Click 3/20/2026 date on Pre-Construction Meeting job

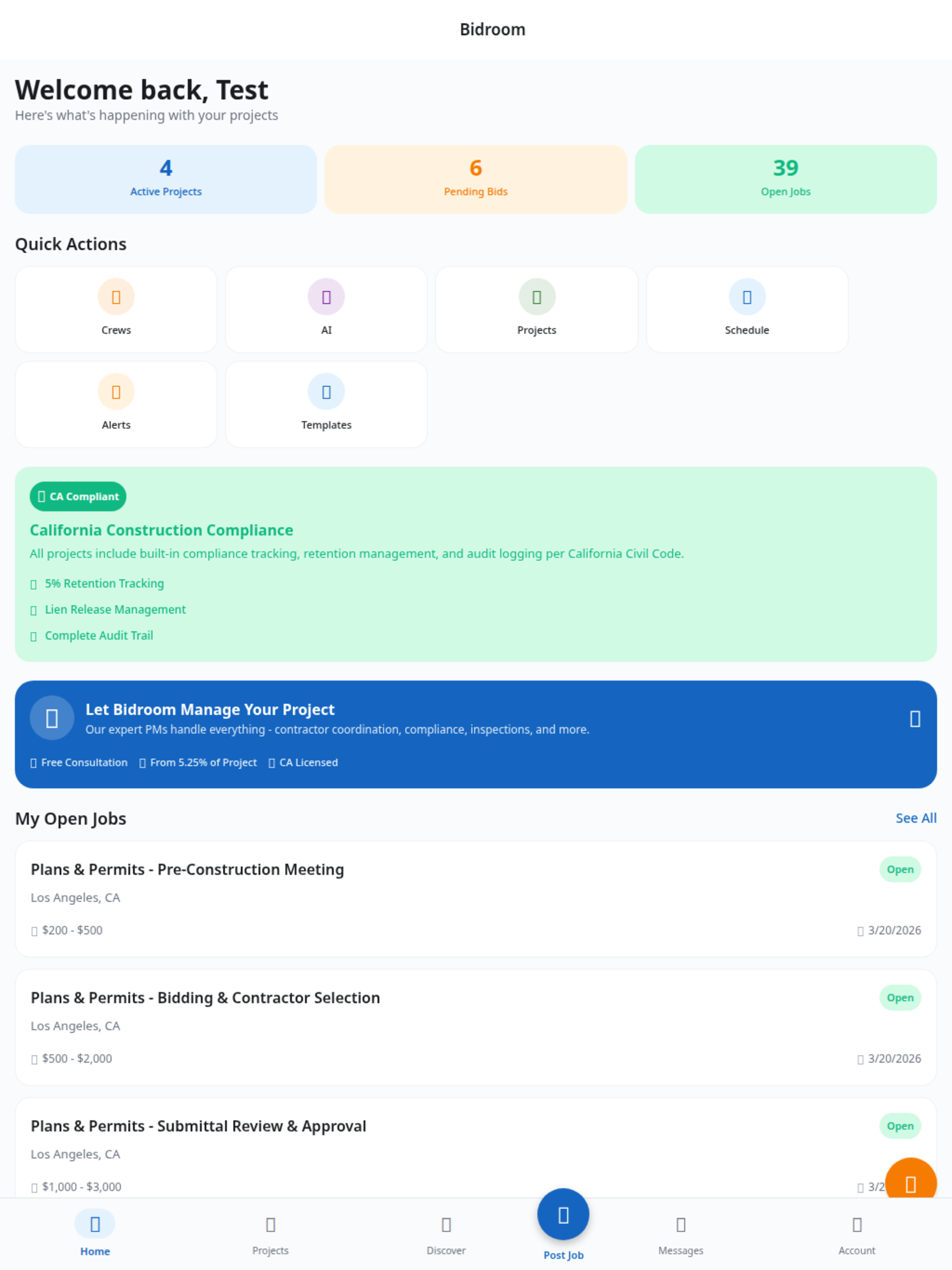point(894,930)
